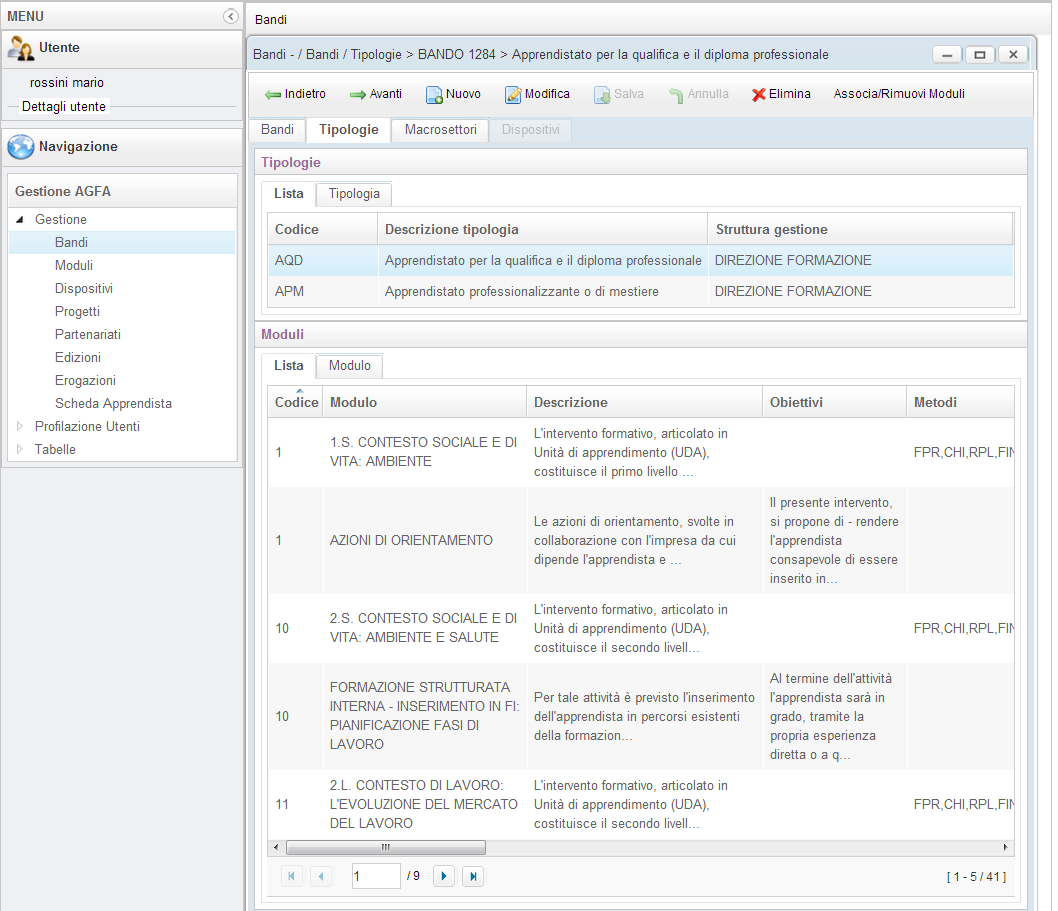The height and width of the screenshot is (911, 1058).
Task: Go to next page of Moduli
Action: pos(444,877)
